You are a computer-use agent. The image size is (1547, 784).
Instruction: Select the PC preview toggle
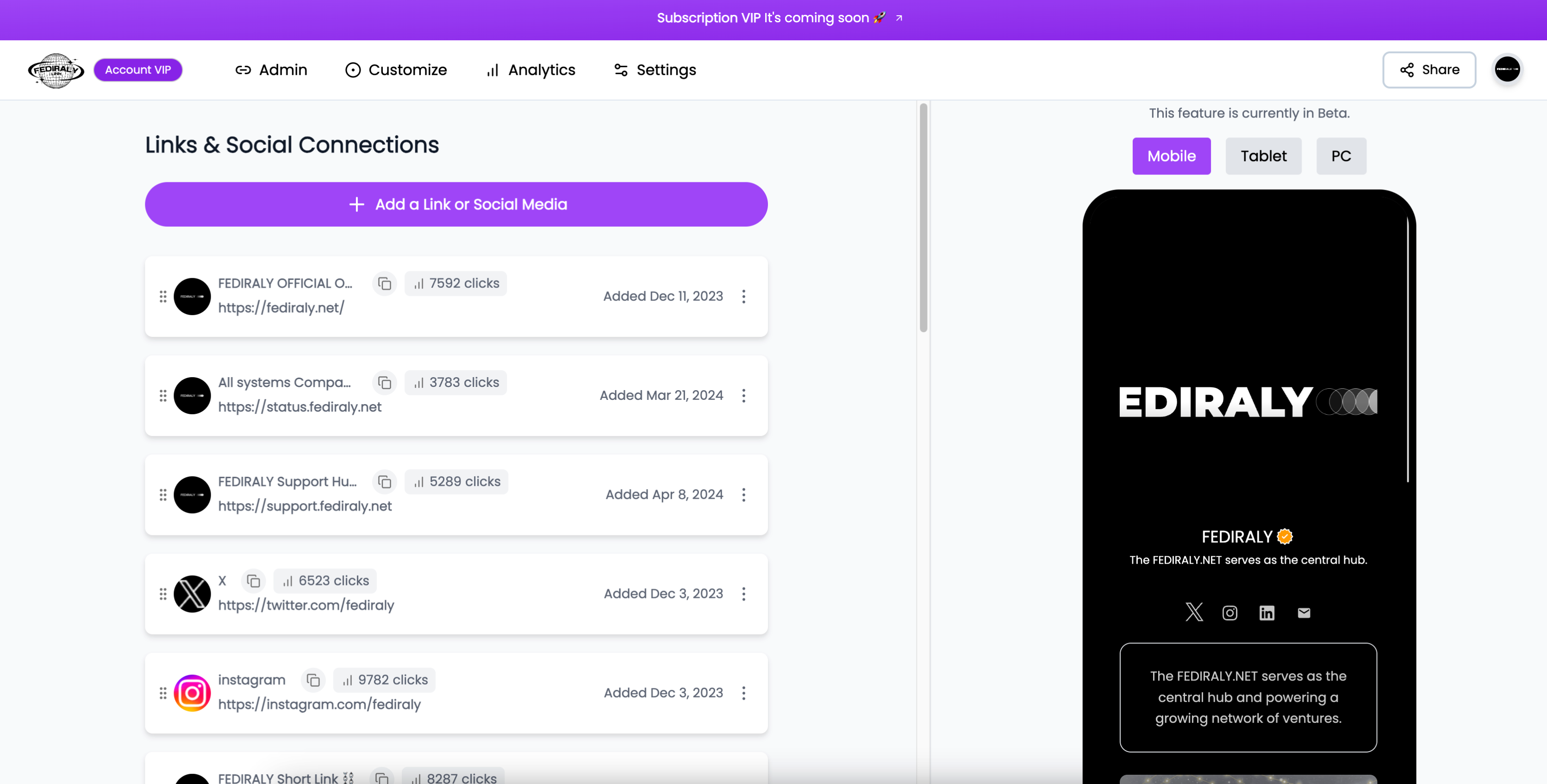pyautogui.click(x=1341, y=156)
